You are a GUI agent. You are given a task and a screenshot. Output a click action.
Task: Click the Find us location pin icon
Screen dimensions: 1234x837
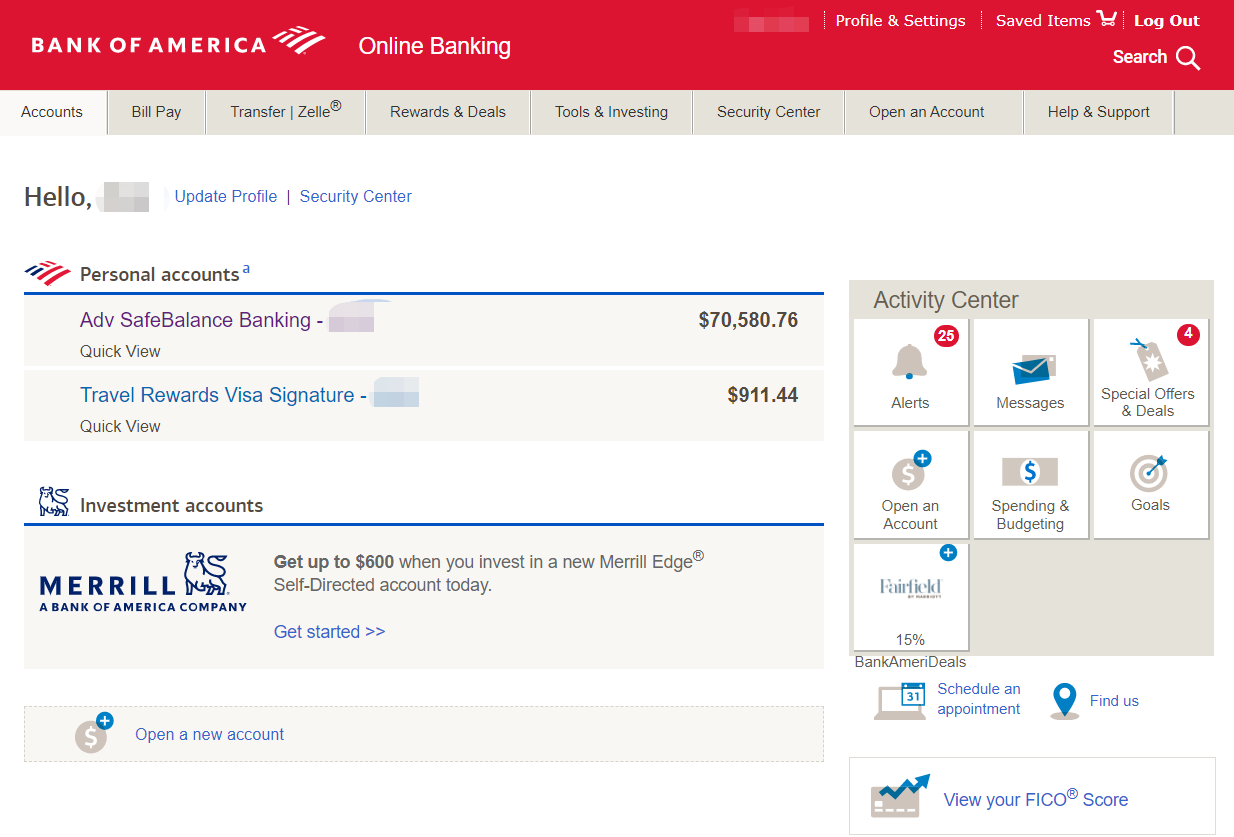[1064, 701]
